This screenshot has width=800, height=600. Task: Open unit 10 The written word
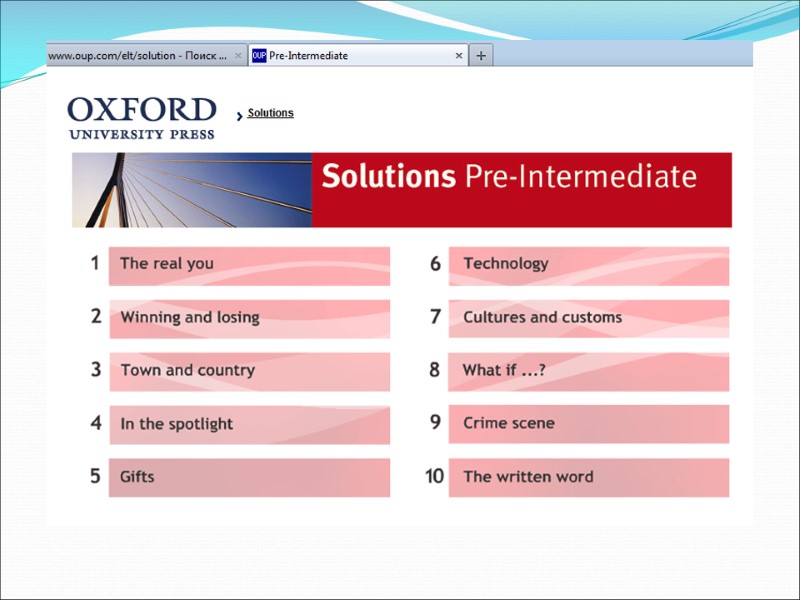589,478
